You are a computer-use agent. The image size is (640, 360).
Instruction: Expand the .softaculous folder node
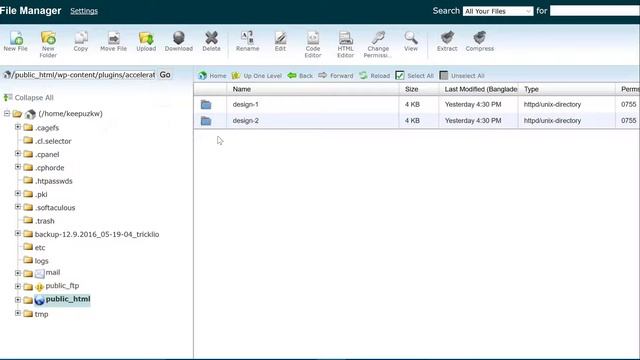point(18,207)
